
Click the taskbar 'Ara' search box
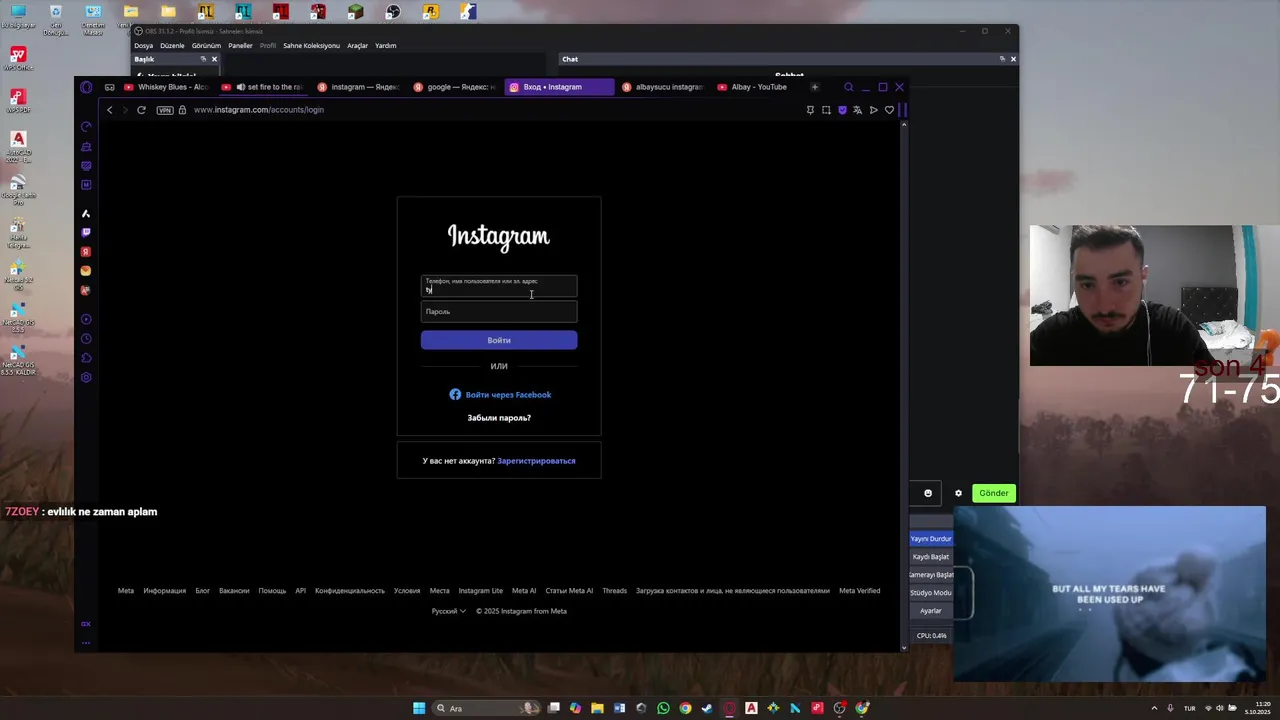pyautogui.click(x=488, y=708)
